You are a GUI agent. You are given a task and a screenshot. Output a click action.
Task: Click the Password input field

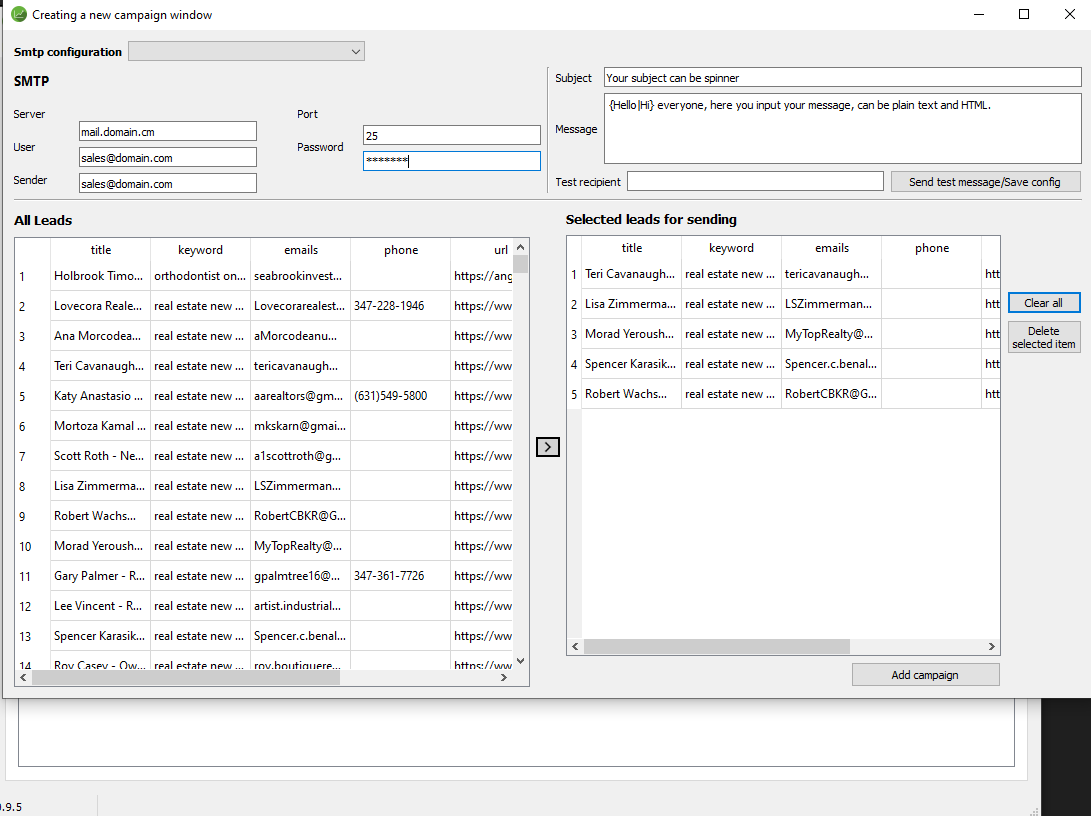[451, 161]
